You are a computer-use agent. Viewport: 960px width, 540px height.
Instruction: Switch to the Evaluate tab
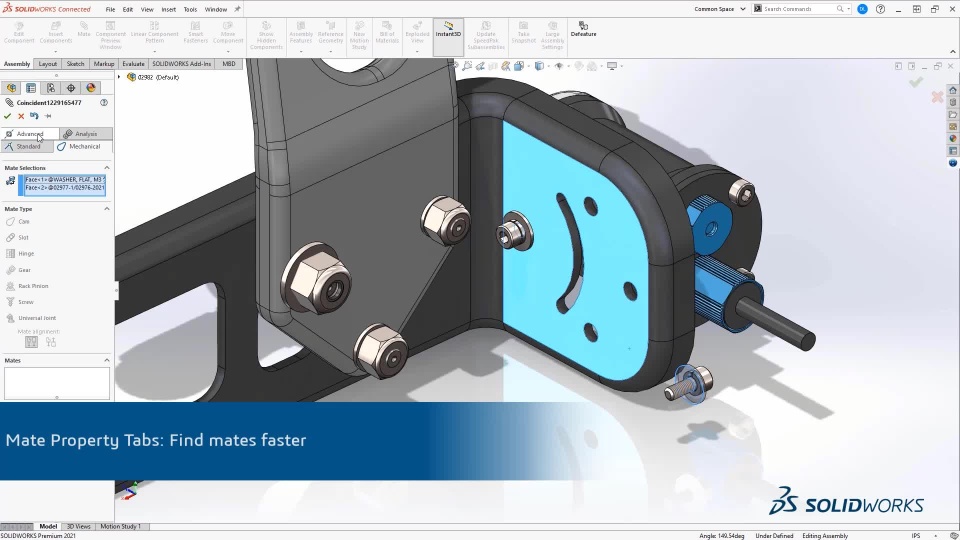[x=133, y=64]
